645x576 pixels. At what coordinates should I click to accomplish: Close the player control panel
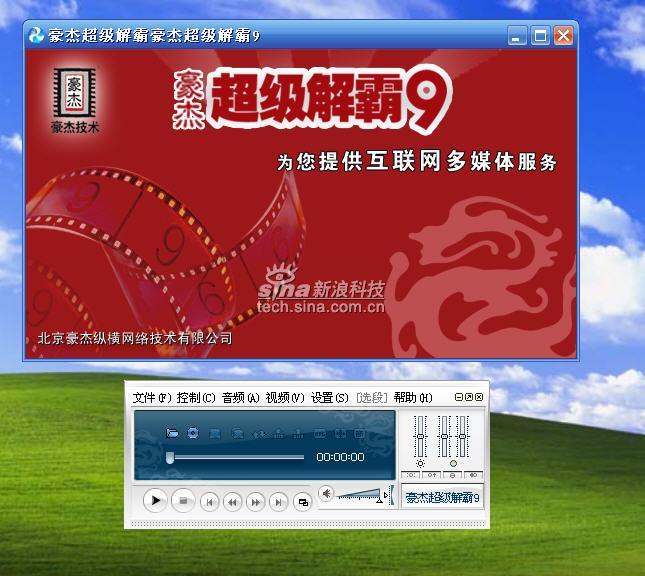[x=479, y=397]
